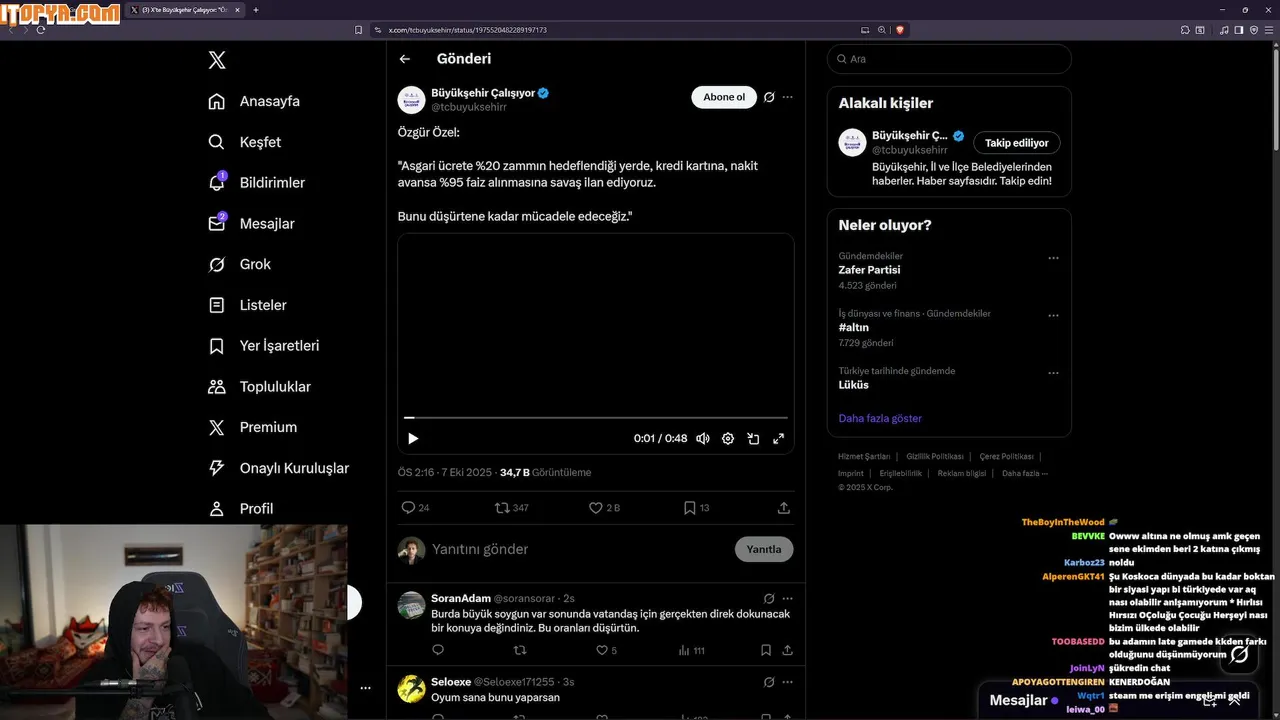Click Grok icon next to Abone ol

point(769,97)
